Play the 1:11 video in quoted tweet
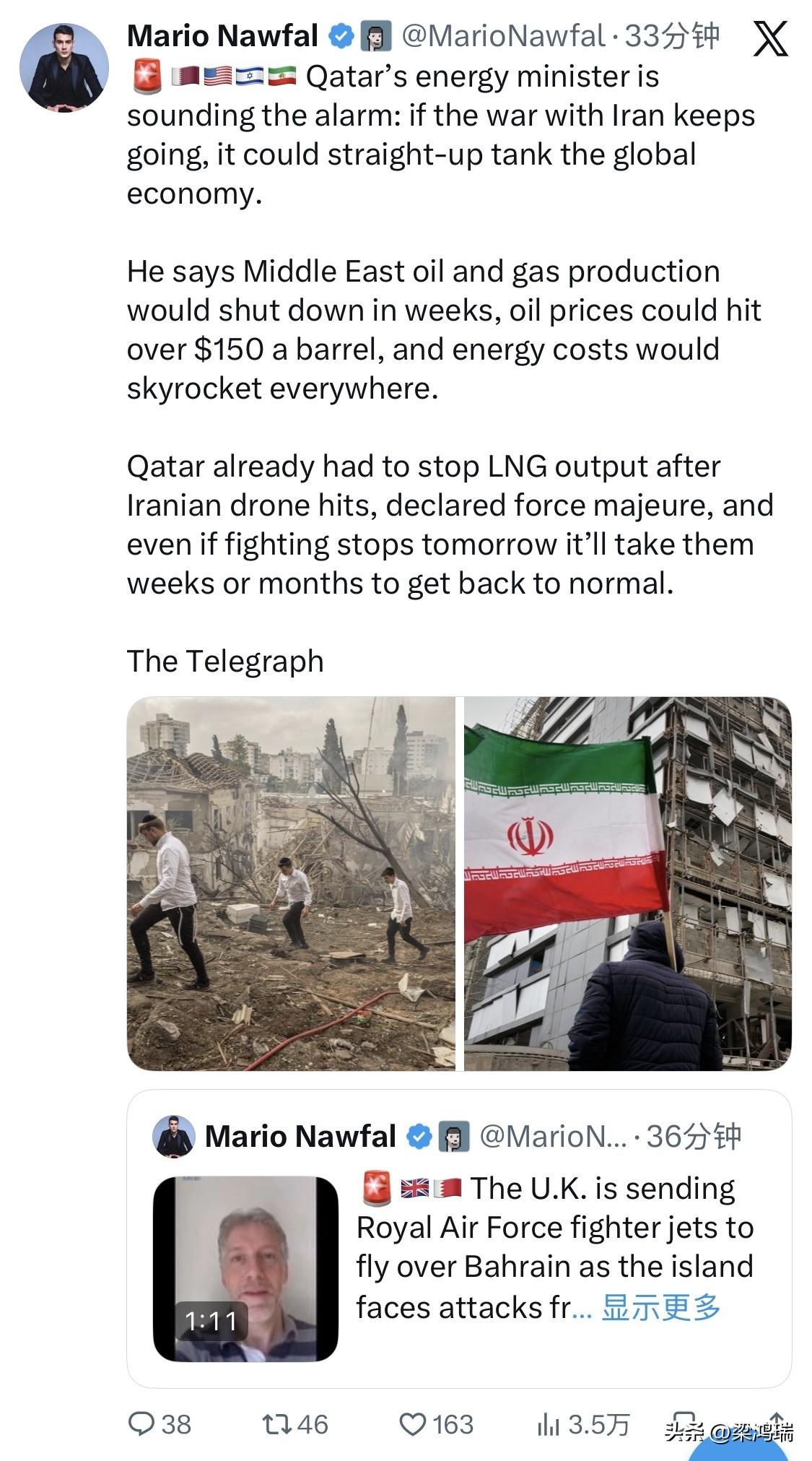Viewport: 812px width, 1461px height. point(245,1268)
